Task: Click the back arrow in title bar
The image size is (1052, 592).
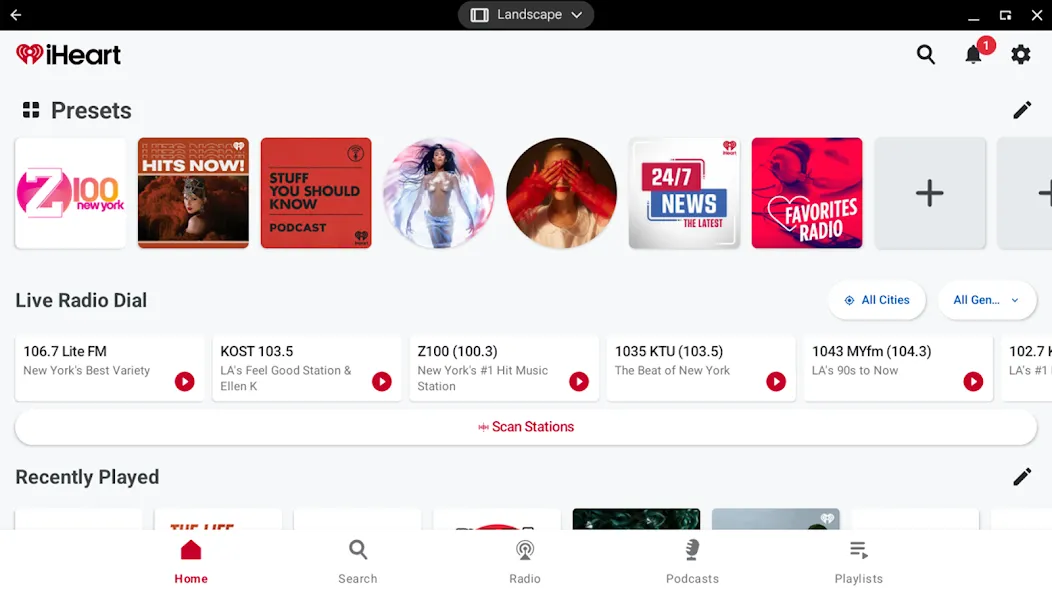Action: click(15, 15)
